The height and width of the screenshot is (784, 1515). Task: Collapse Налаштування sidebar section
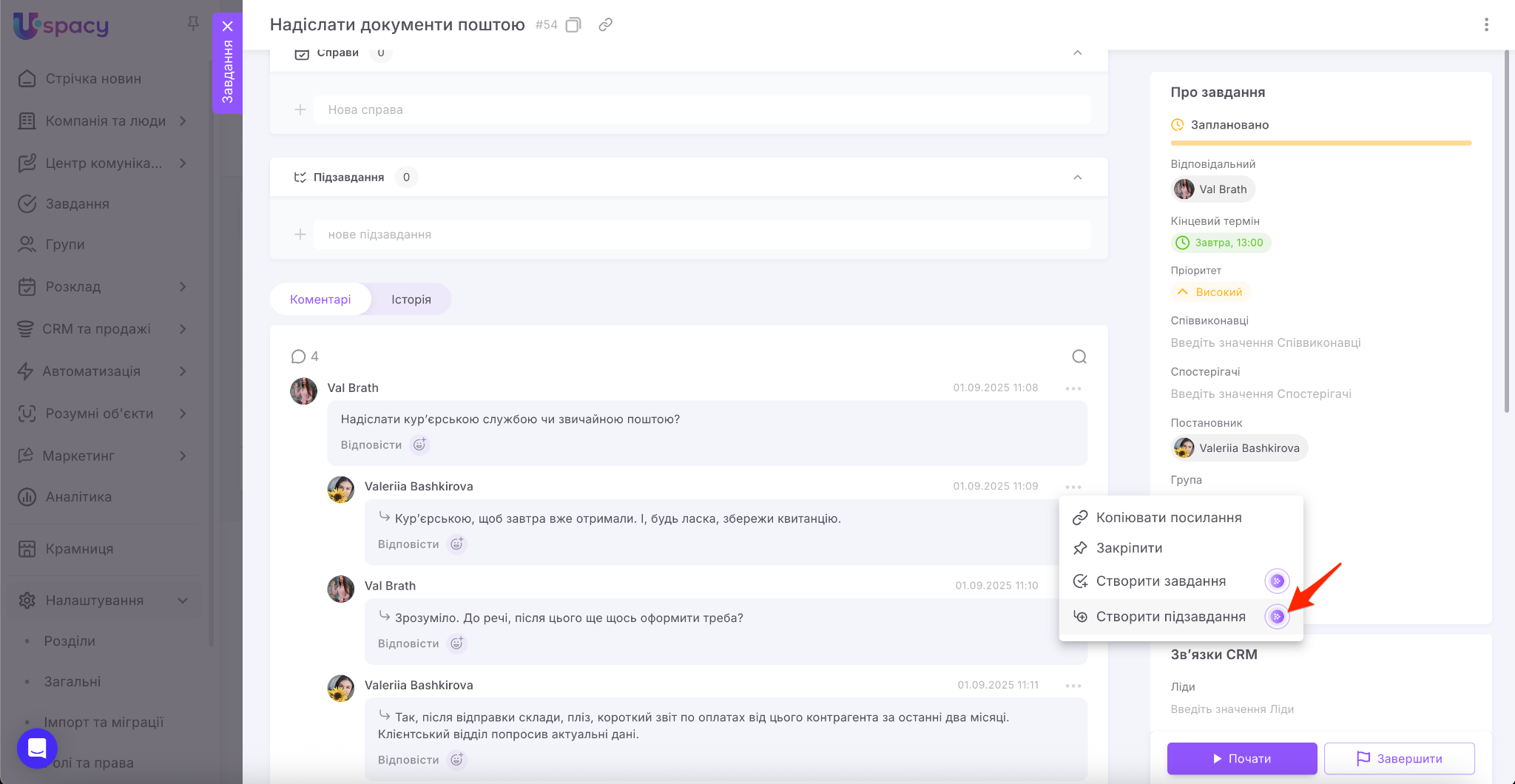(183, 601)
